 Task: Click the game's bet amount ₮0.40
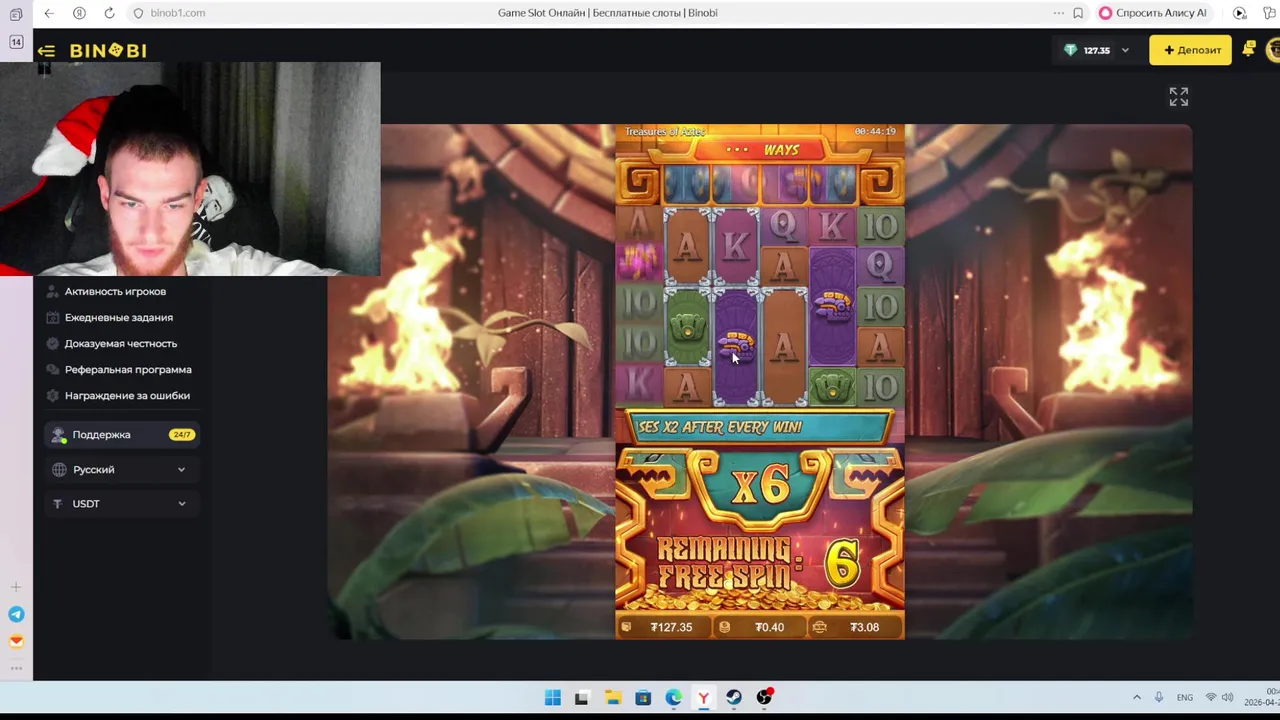point(760,627)
